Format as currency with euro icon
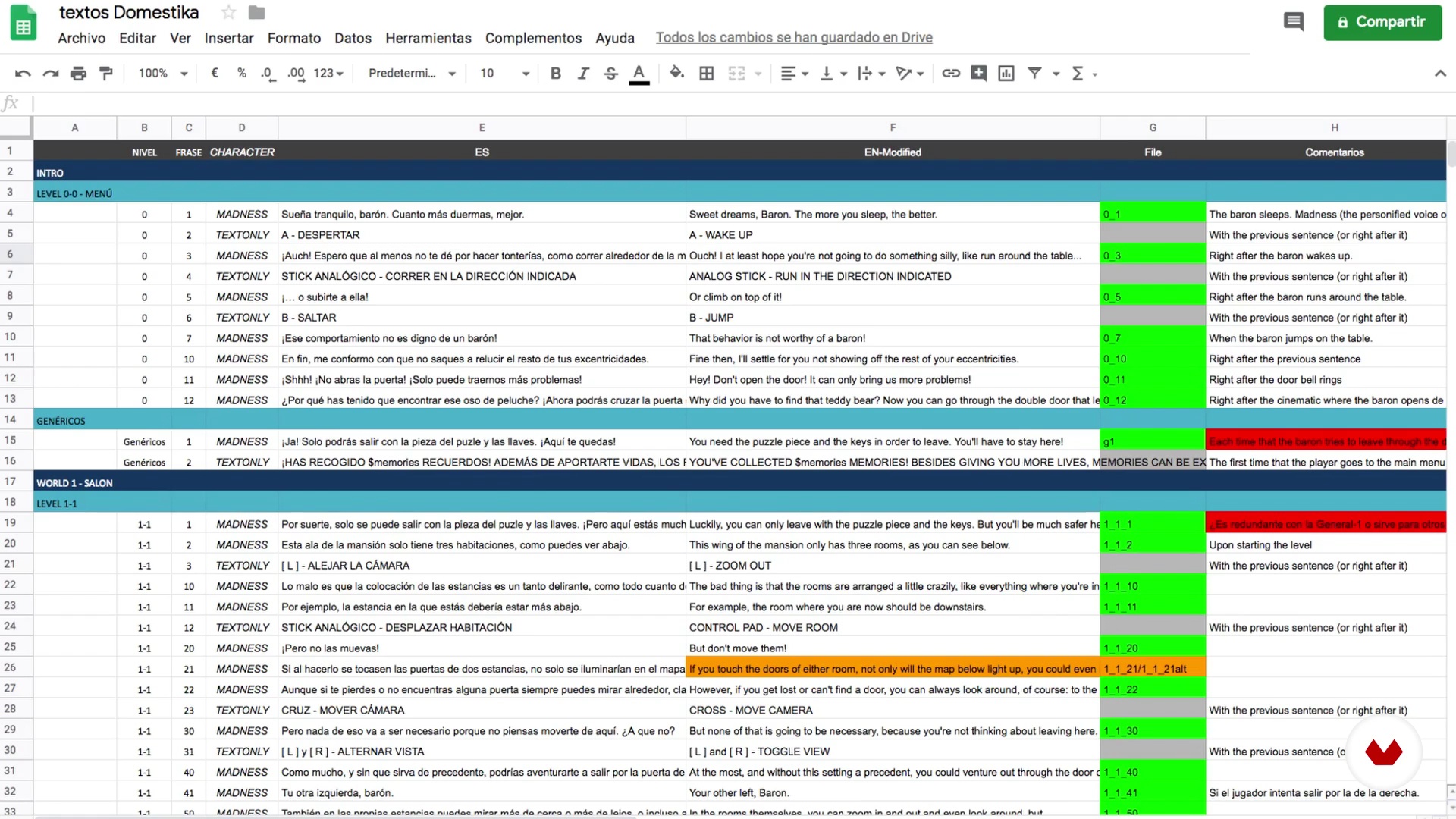 coord(215,73)
